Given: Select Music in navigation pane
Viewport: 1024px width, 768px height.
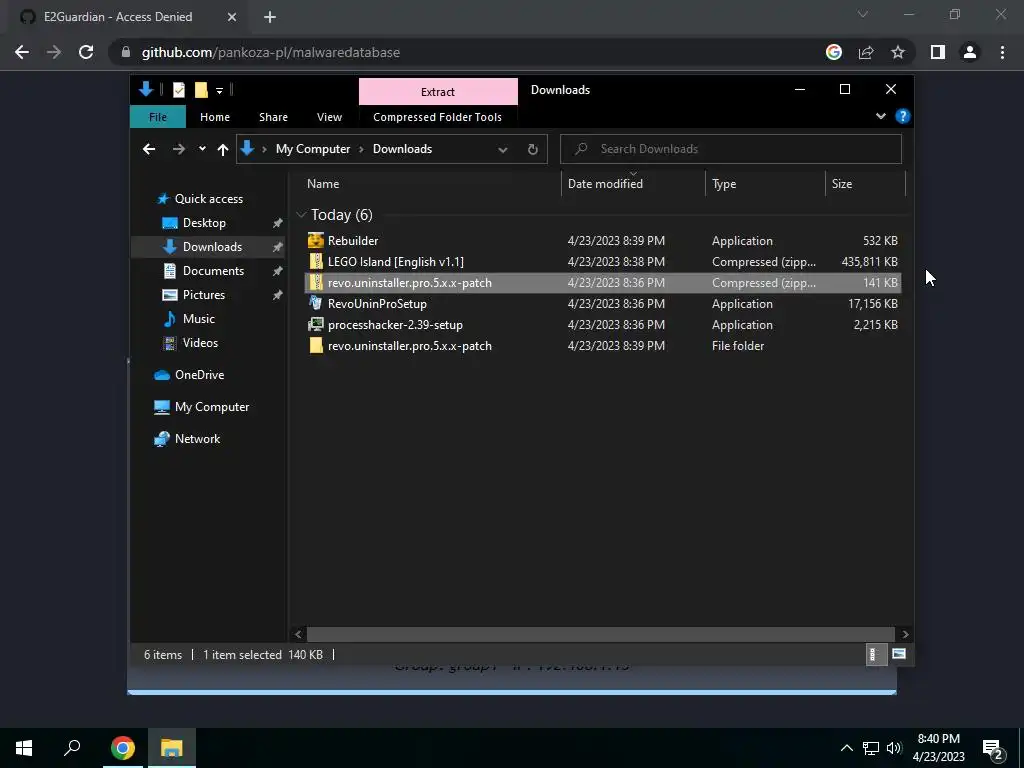Looking at the screenshot, I should (x=199, y=319).
